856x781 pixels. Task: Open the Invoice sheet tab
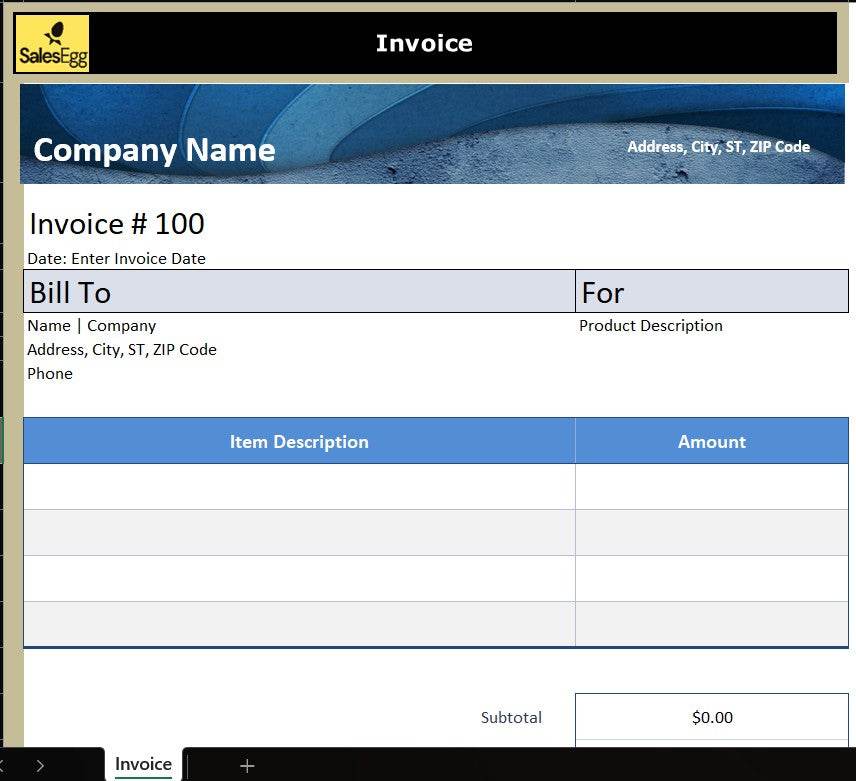(143, 765)
